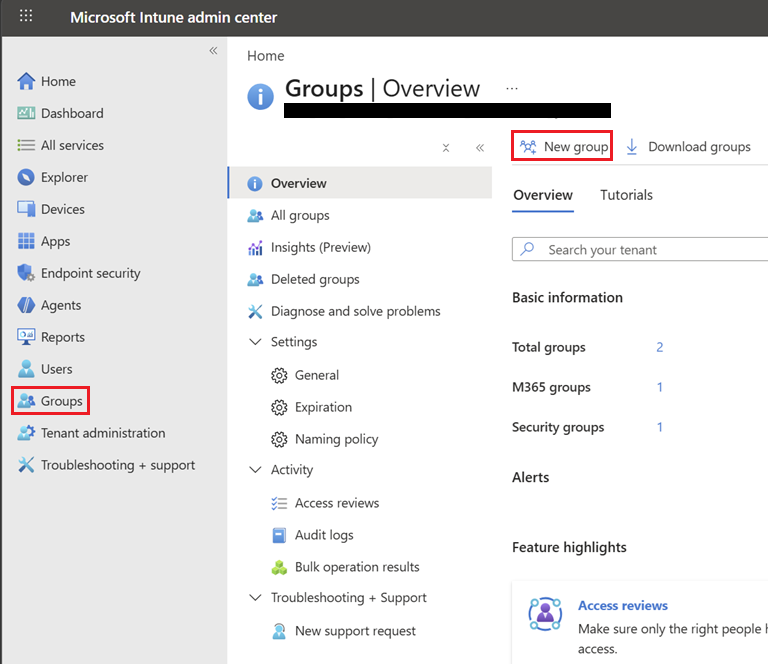Screen dimensions: 768x664
Task: Open General settings gear icon
Action: pos(279,376)
